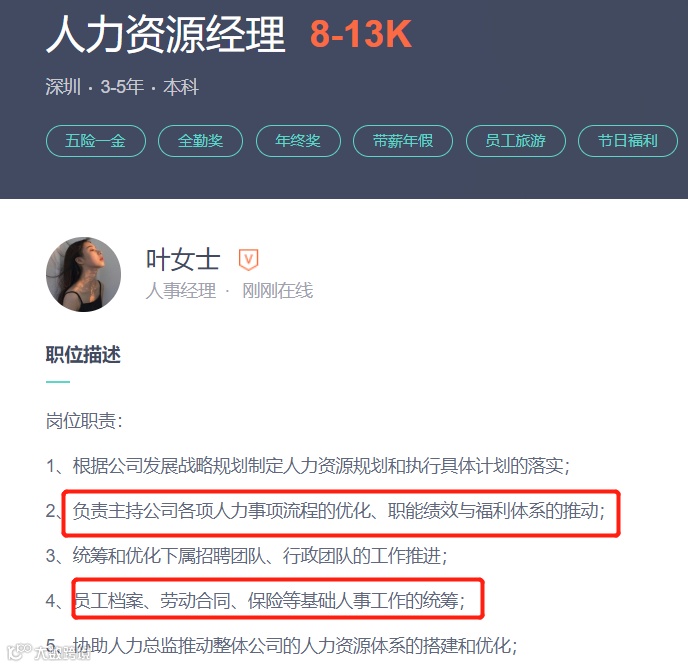688x667 pixels.
Task: Select the 员工旅游 benefit tag
Action: (516, 141)
